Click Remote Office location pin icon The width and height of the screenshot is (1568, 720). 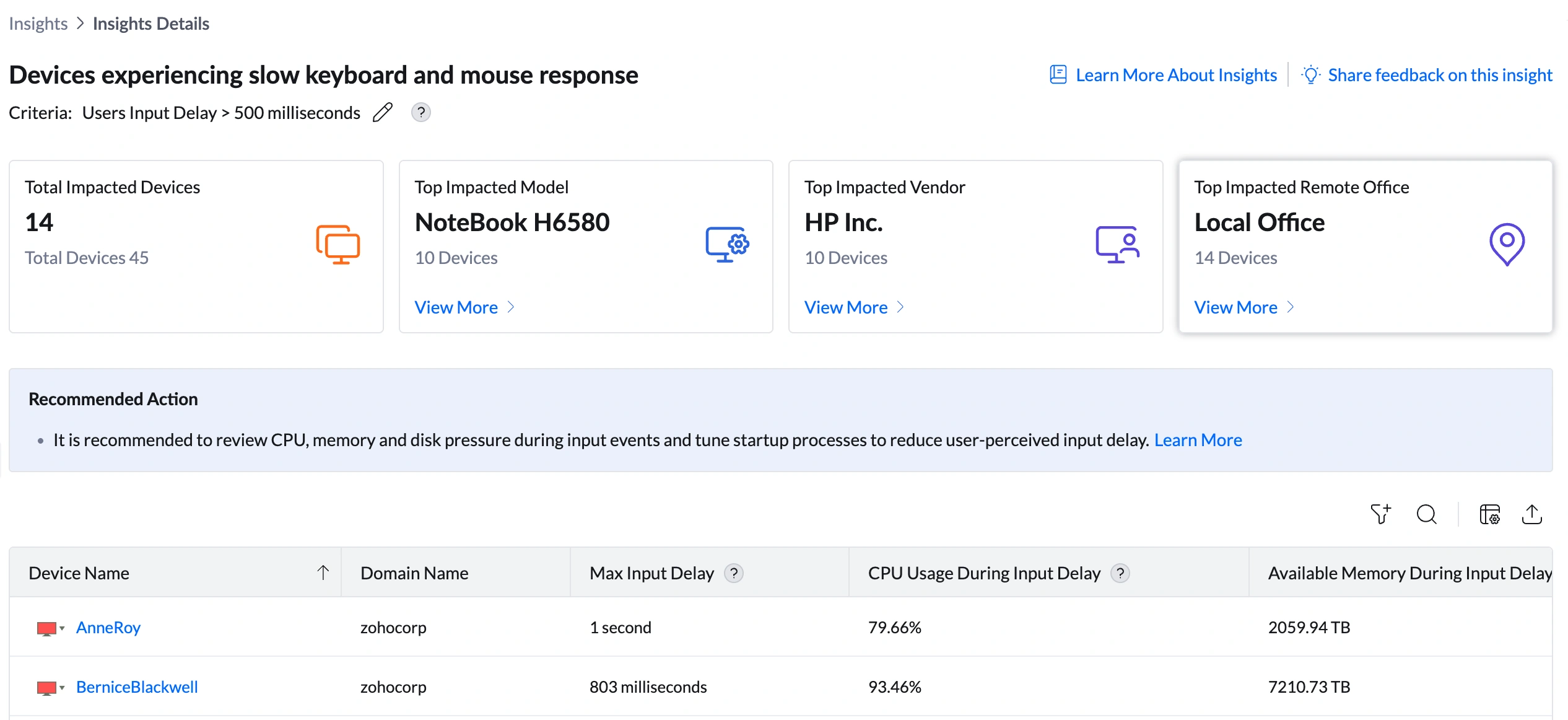coord(1507,244)
